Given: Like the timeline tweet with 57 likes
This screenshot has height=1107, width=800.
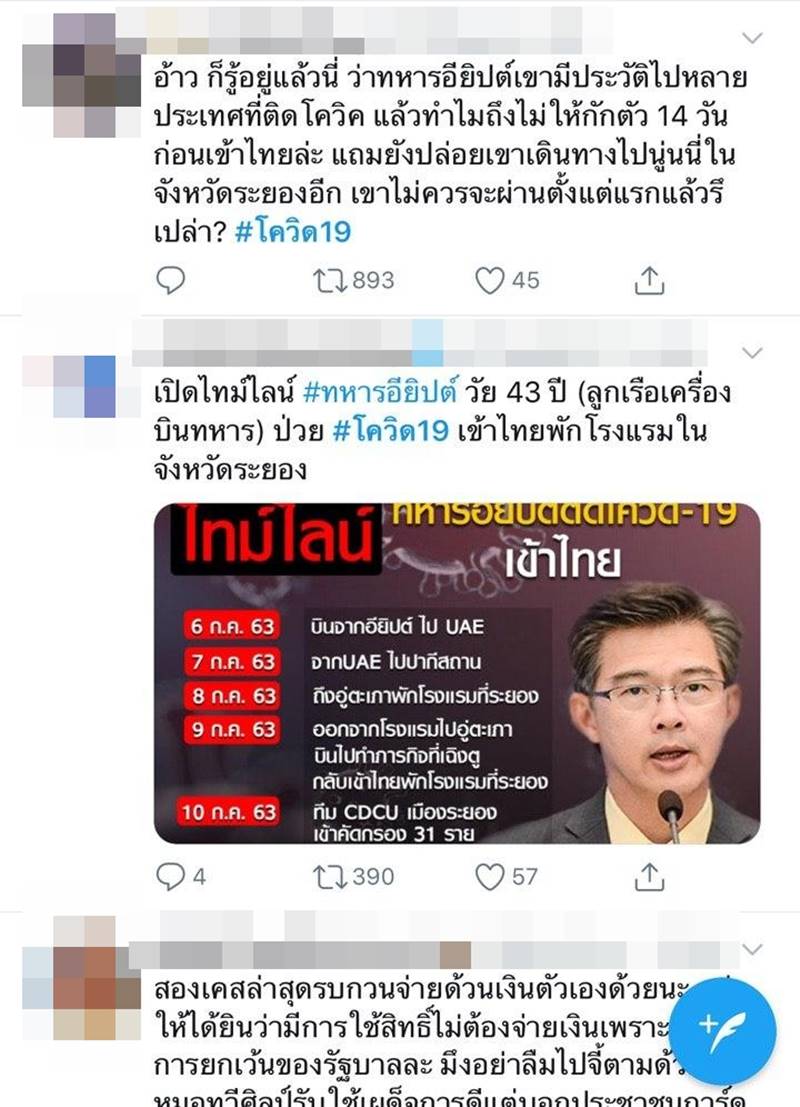Looking at the screenshot, I should click(507, 877).
